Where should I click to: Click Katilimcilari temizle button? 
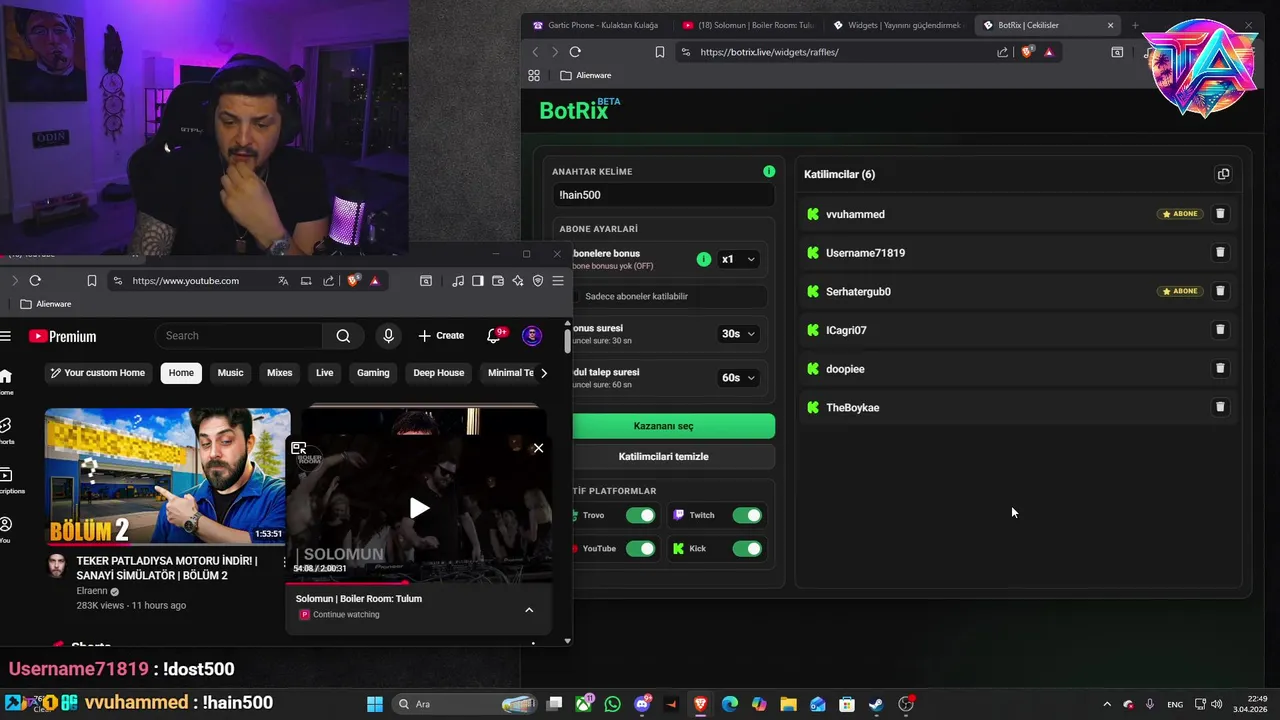tap(672, 457)
